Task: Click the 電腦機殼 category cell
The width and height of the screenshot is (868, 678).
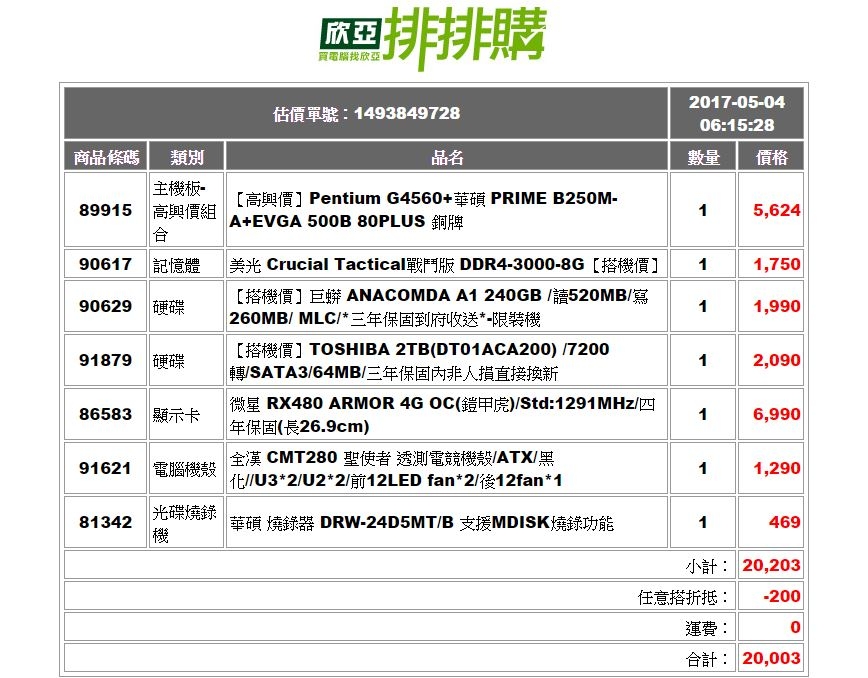Action: tap(186, 468)
